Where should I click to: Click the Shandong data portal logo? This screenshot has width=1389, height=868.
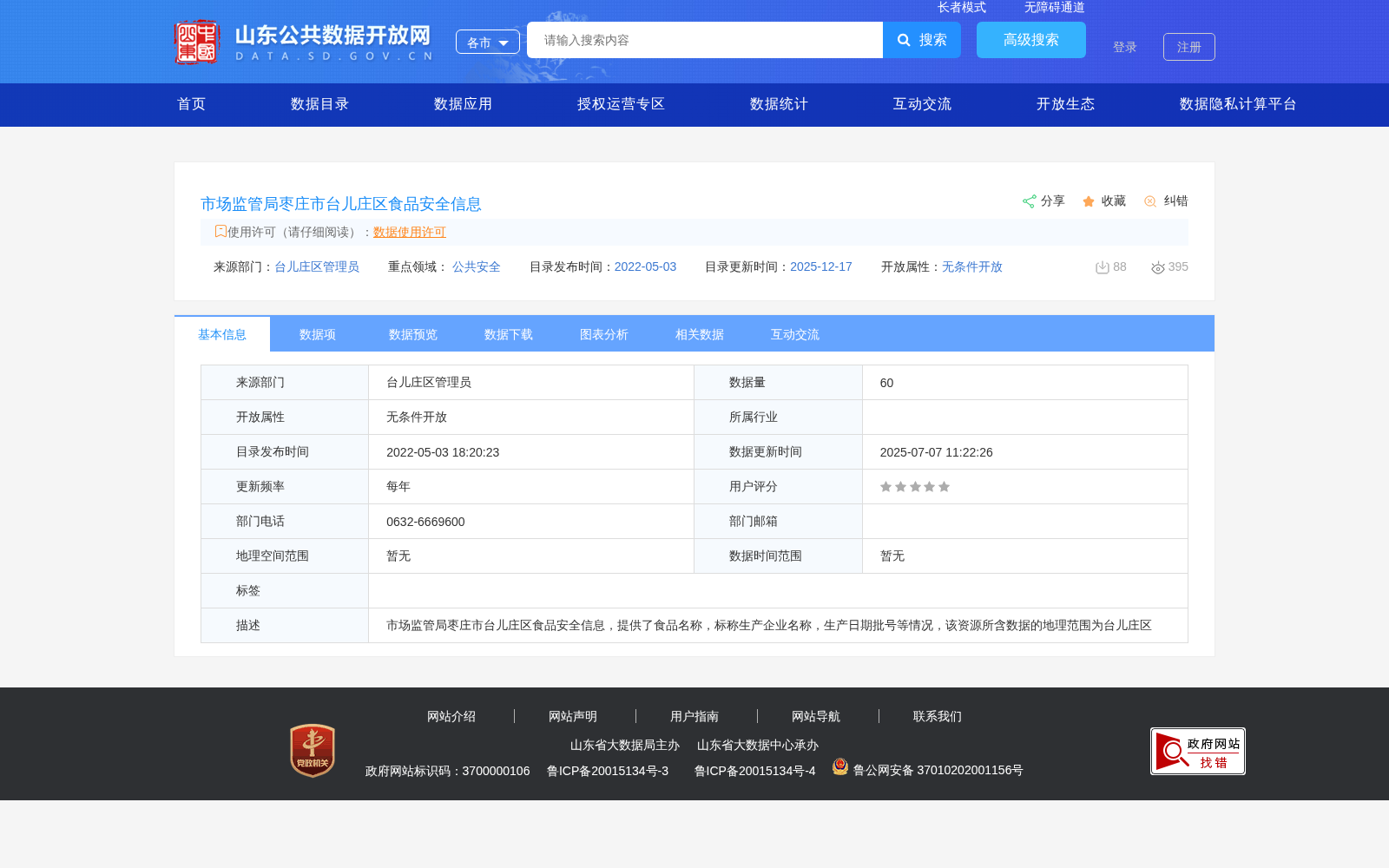pyautogui.click(x=303, y=42)
